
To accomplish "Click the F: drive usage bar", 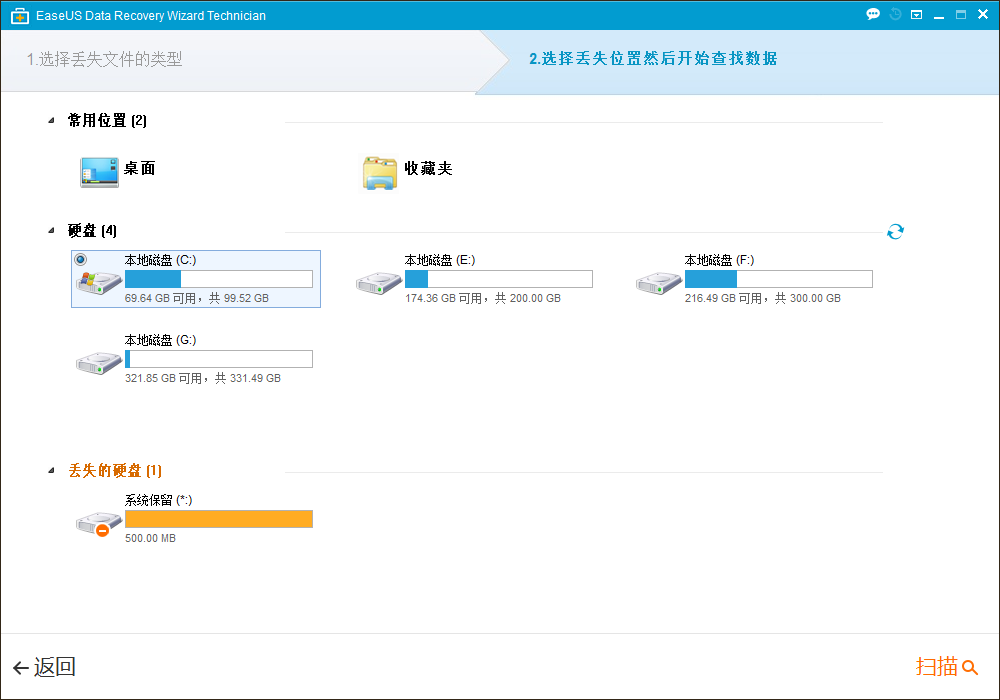I will click(779, 279).
